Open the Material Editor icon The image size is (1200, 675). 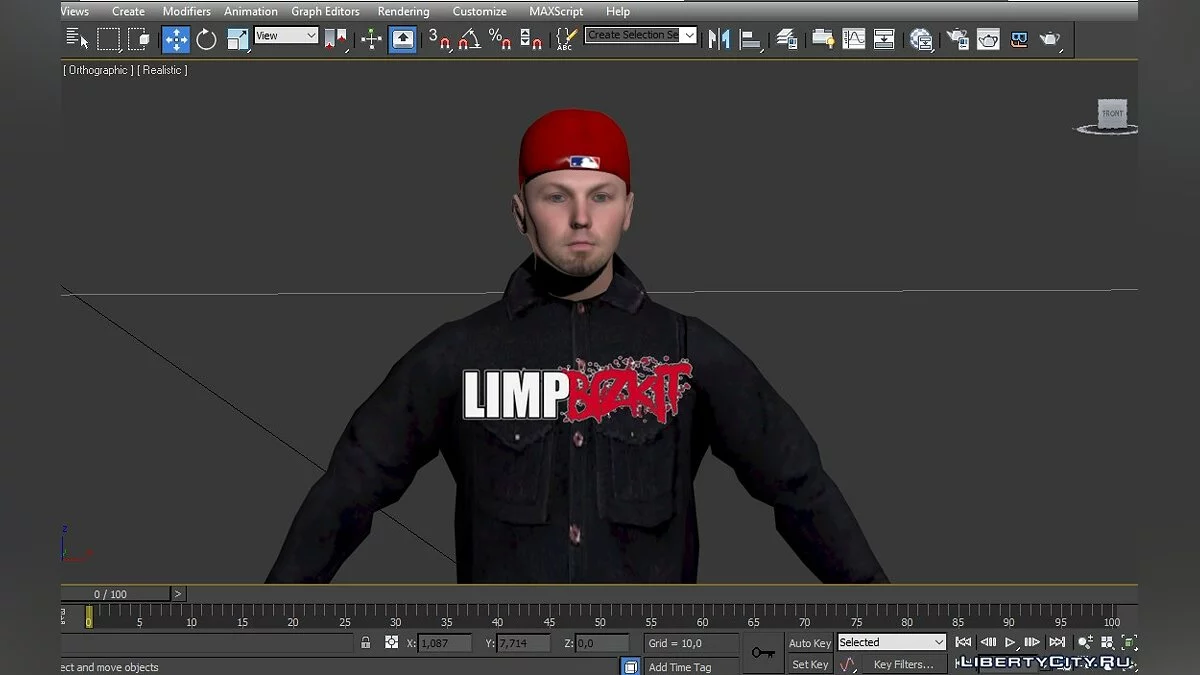pyautogui.click(x=921, y=39)
